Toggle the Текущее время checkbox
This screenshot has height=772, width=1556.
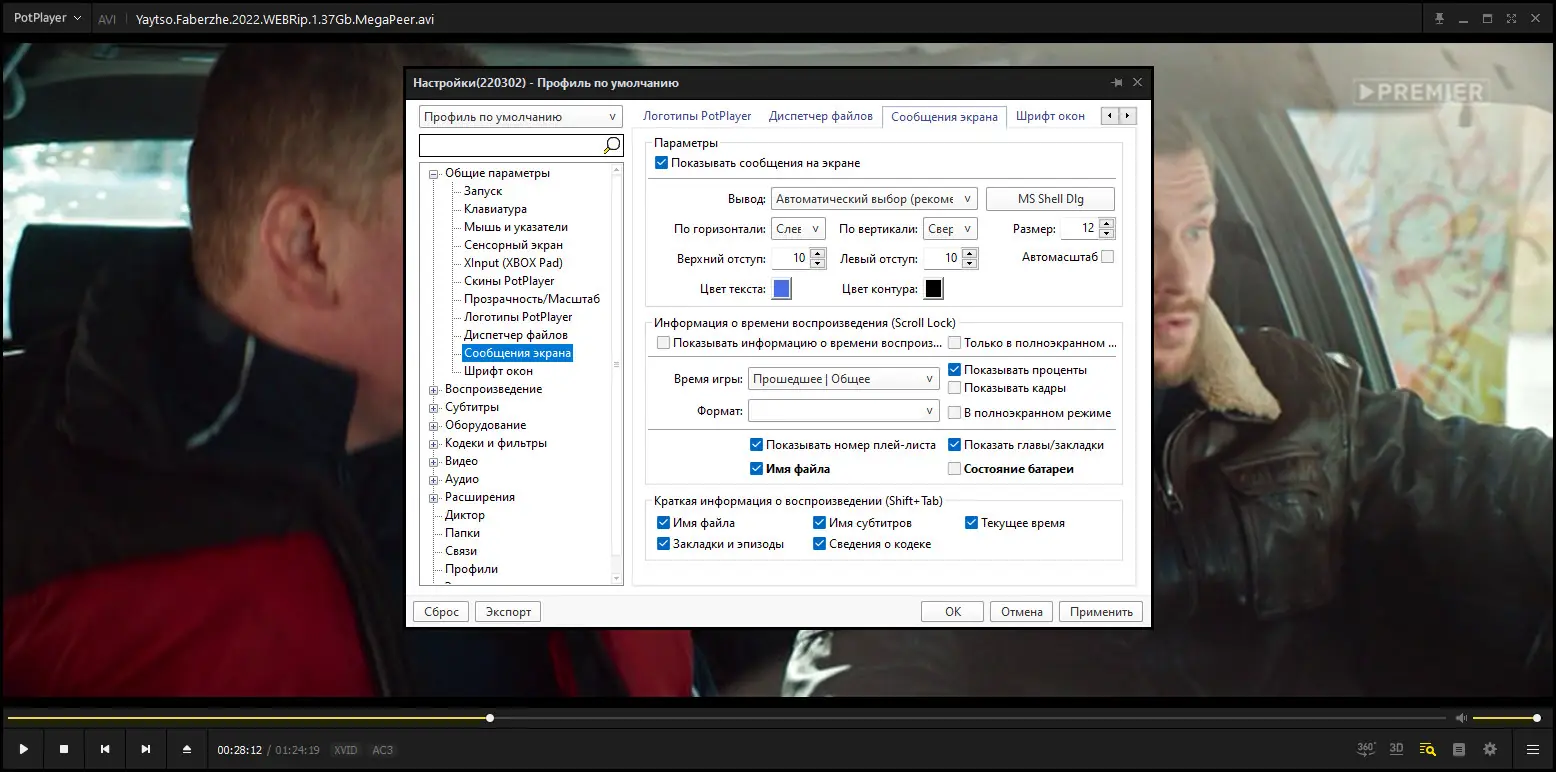click(x=971, y=523)
